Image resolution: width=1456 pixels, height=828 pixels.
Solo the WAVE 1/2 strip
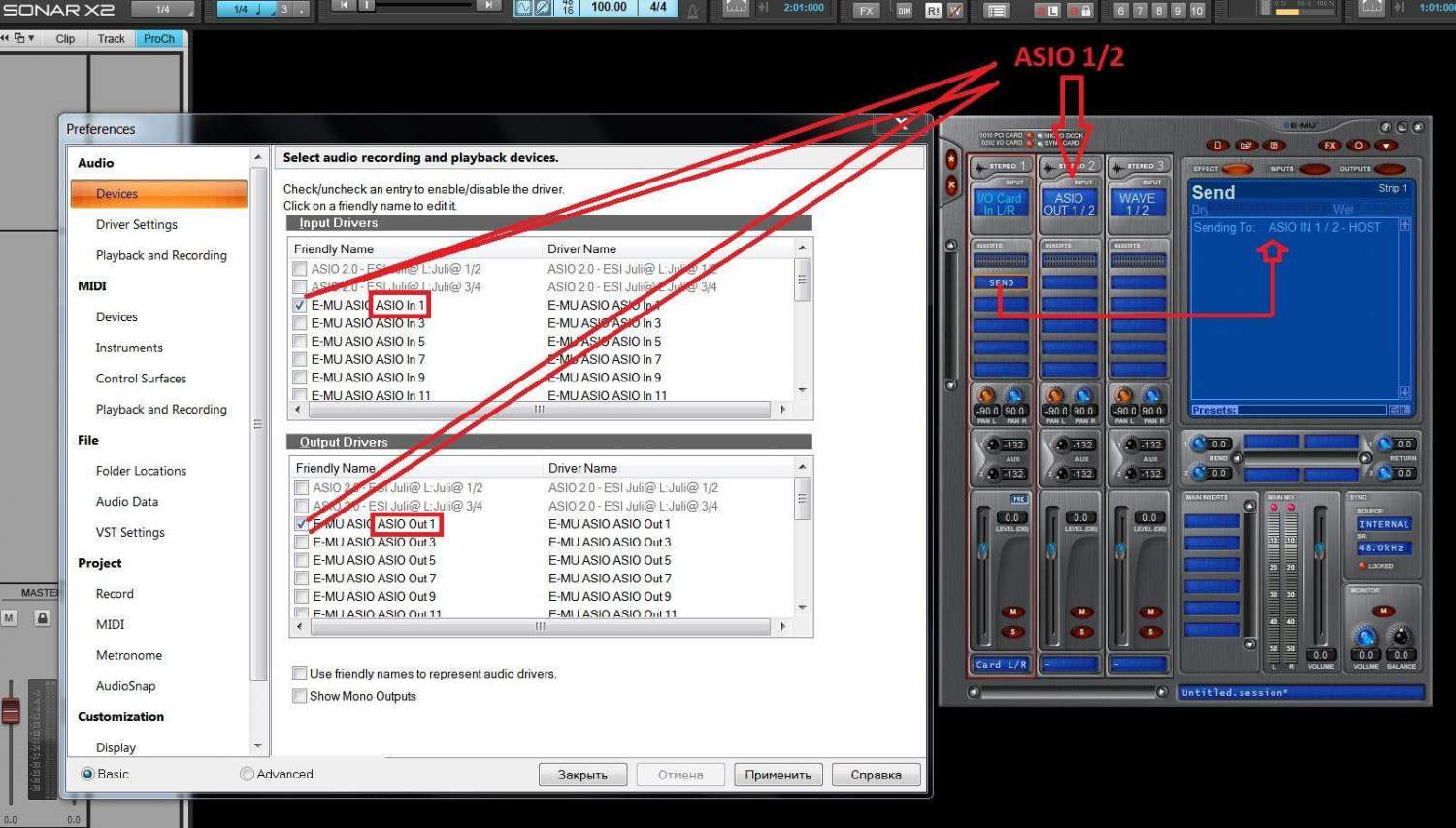click(x=1151, y=632)
